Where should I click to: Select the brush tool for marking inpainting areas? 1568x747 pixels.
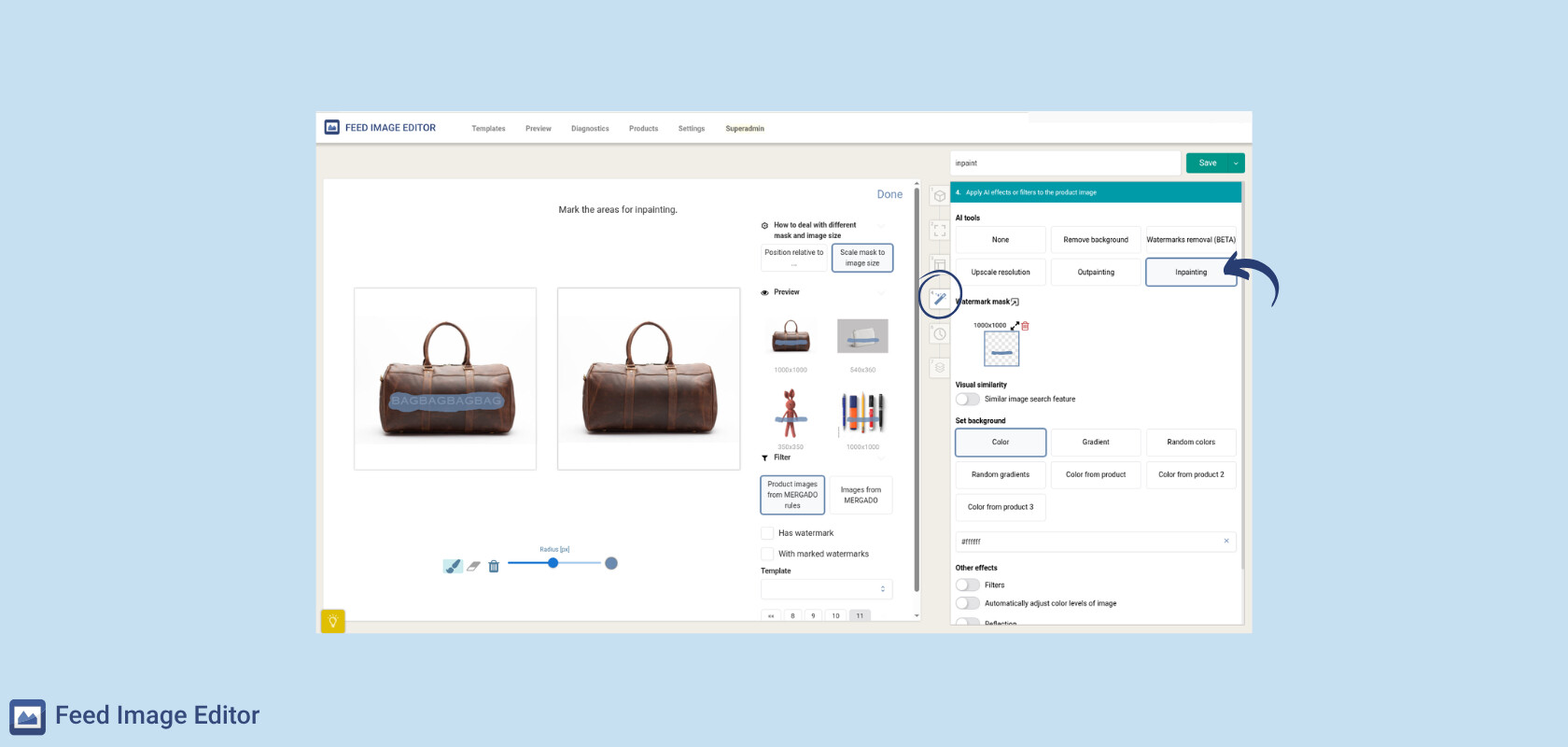coord(453,566)
